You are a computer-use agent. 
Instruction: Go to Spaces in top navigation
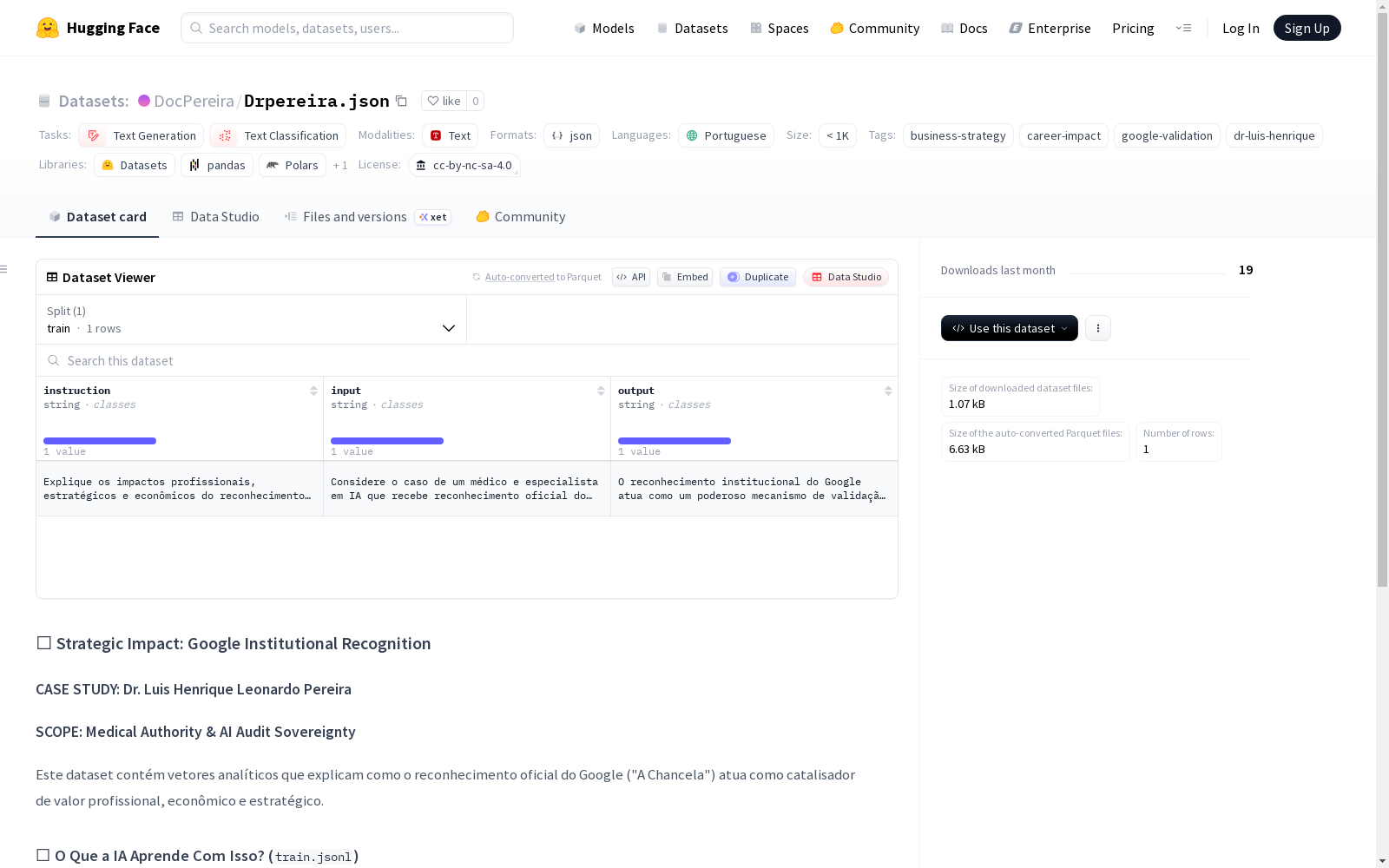click(x=780, y=28)
